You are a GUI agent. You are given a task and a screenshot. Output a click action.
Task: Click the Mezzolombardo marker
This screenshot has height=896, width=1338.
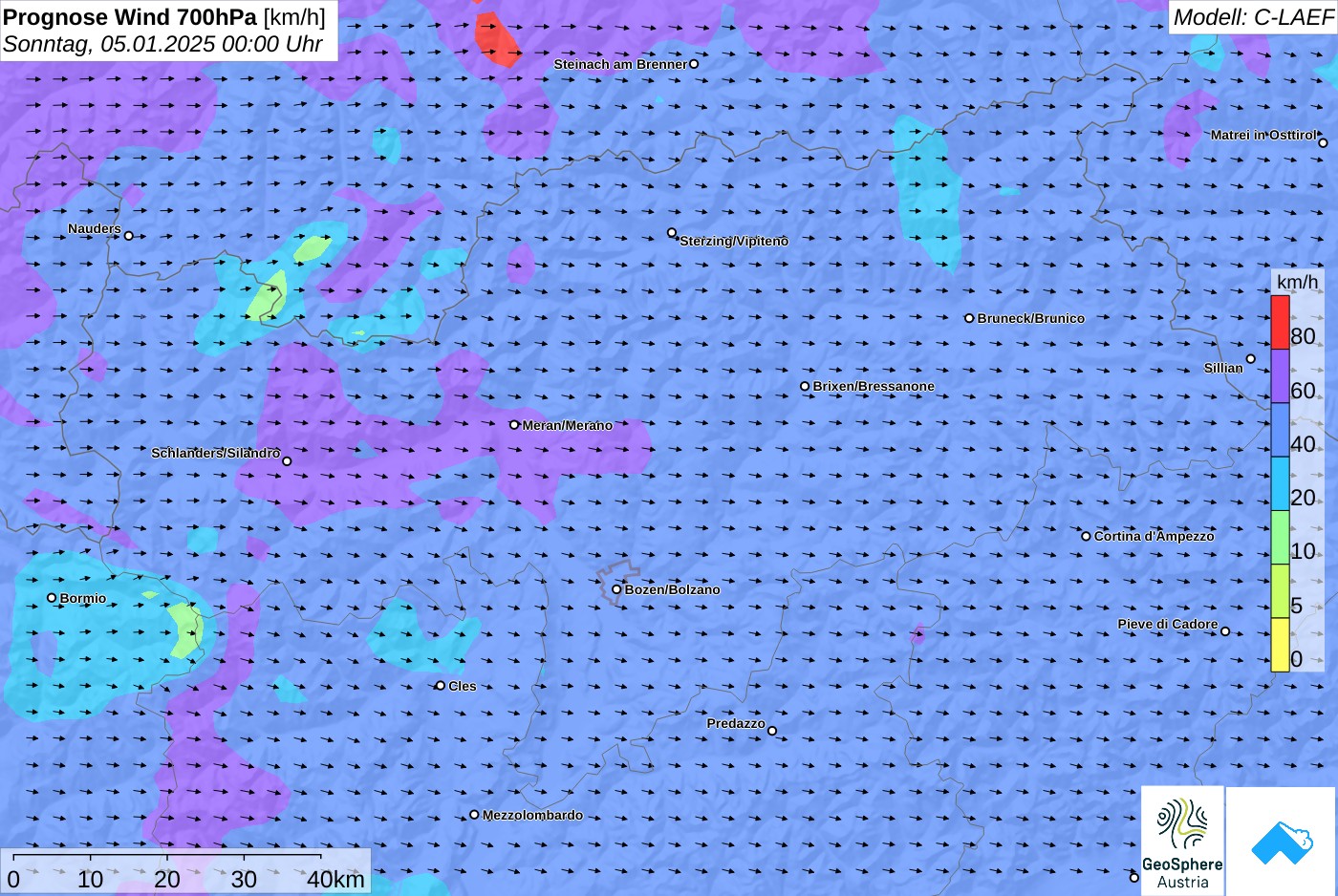tap(474, 815)
